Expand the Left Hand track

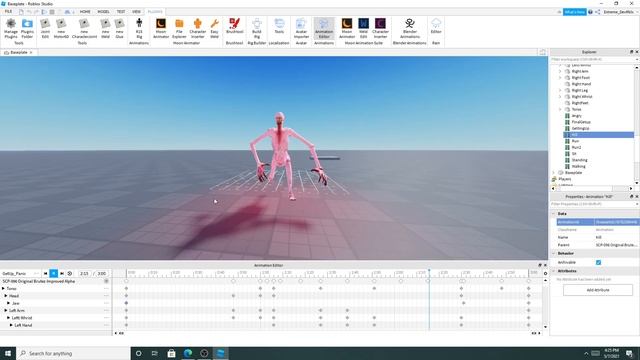point(11,325)
